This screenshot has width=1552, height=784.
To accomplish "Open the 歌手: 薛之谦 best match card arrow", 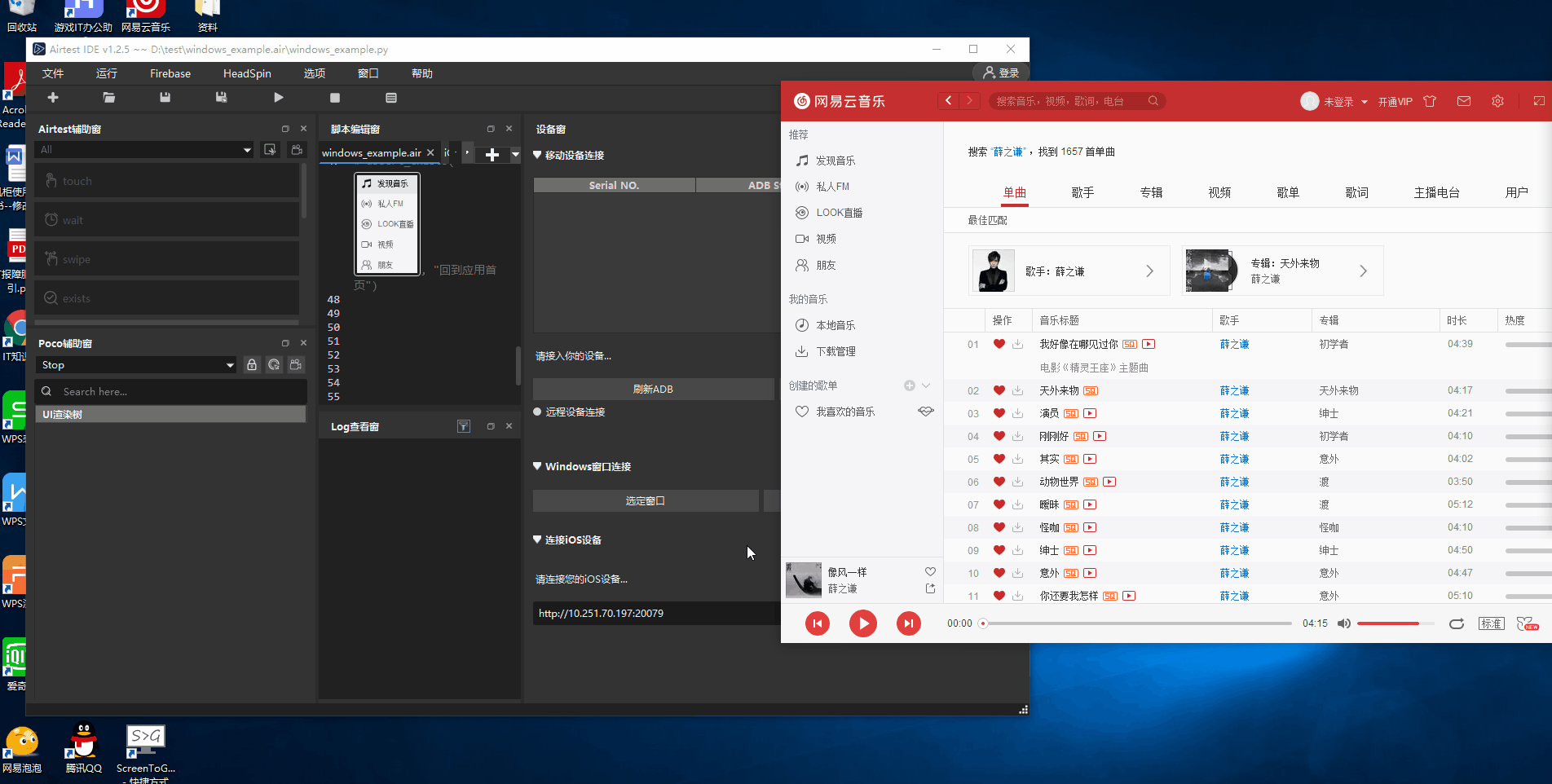I will click(1149, 271).
